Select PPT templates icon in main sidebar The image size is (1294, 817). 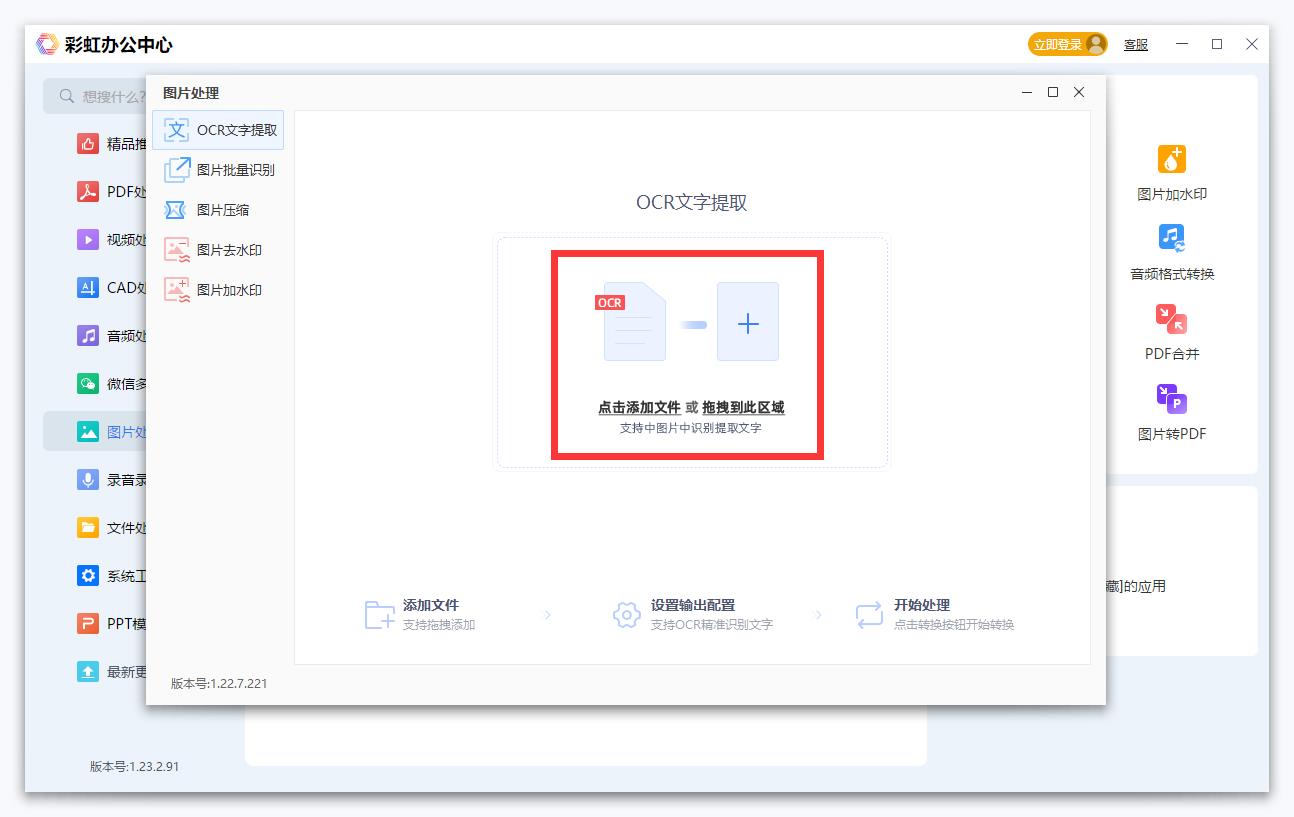pyautogui.click(x=88, y=623)
